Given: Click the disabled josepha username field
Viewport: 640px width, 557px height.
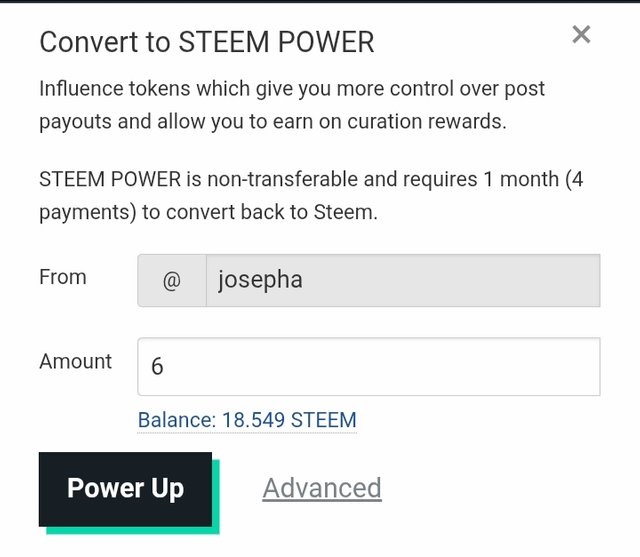Looking at the screenshot, I should (x=403, y=280).
